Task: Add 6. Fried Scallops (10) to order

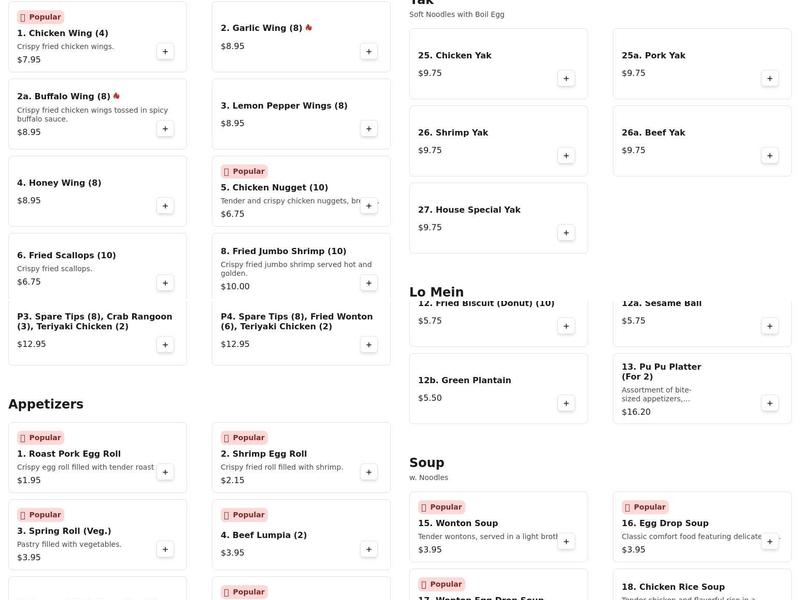Action: click(165, 283)
